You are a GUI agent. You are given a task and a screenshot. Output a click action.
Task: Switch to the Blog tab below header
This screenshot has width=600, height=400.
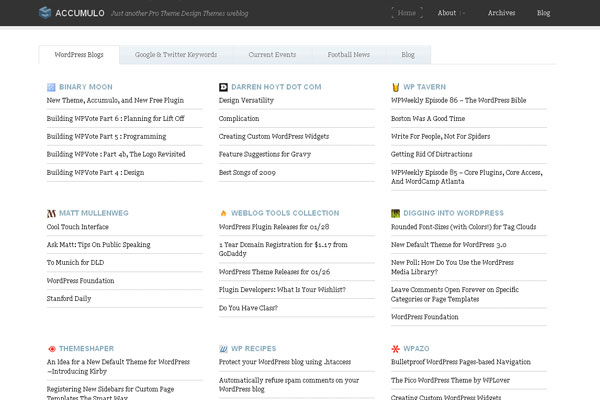click(408, 55)
